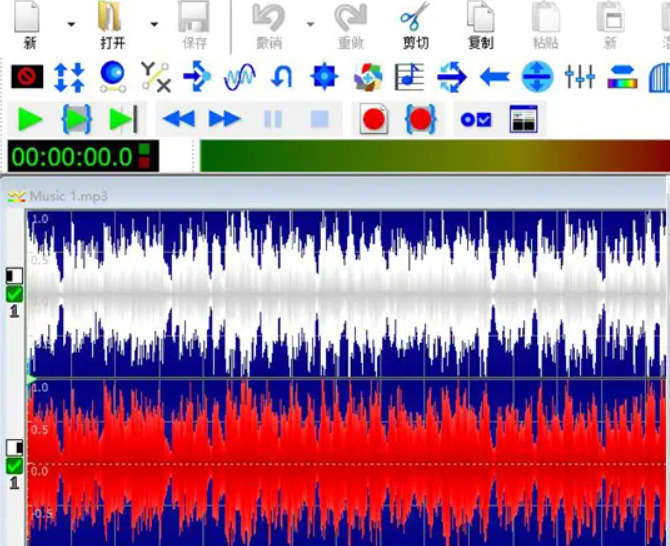The width and height of the screenshot is (670, 546).
Task: Copy selection with 复制 button
Action: point(481,25)
